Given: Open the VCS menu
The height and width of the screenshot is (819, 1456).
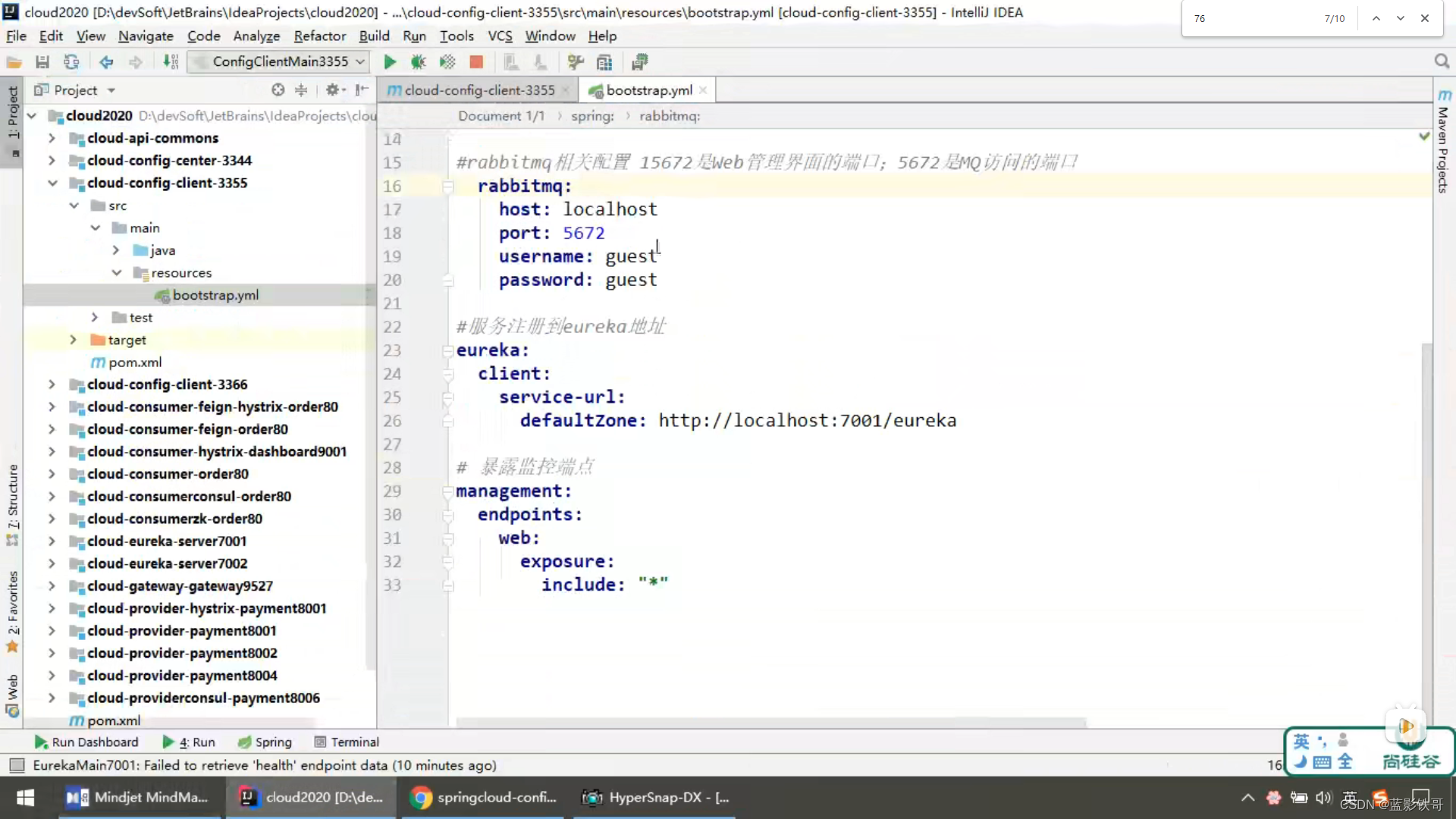Looking at the screenshot, I should coord(500,36).
